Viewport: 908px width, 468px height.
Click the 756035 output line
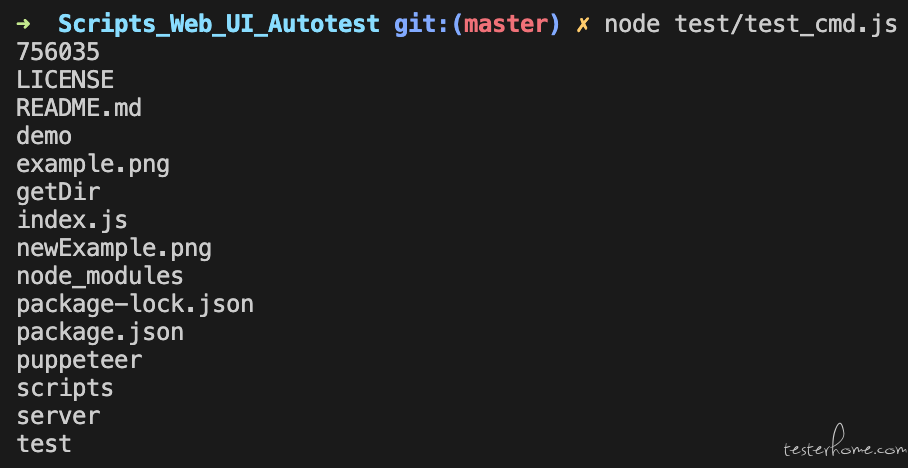[58, 53]
